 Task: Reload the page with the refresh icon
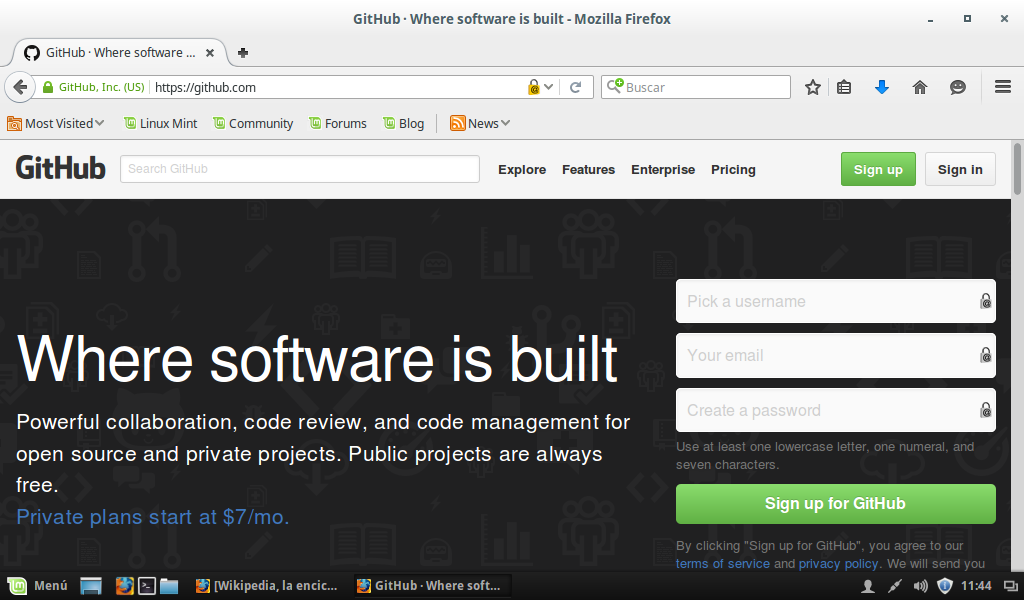point(575,87)
